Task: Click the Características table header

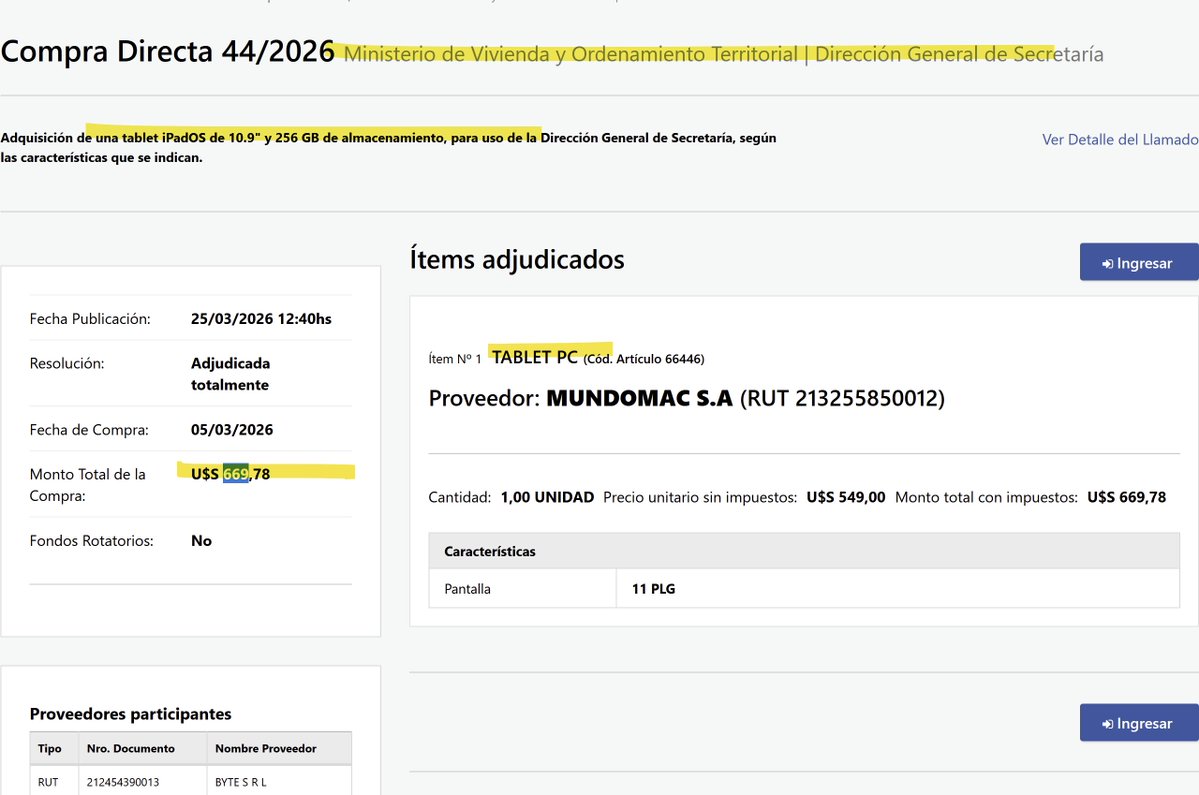Action: click(804, 551)
